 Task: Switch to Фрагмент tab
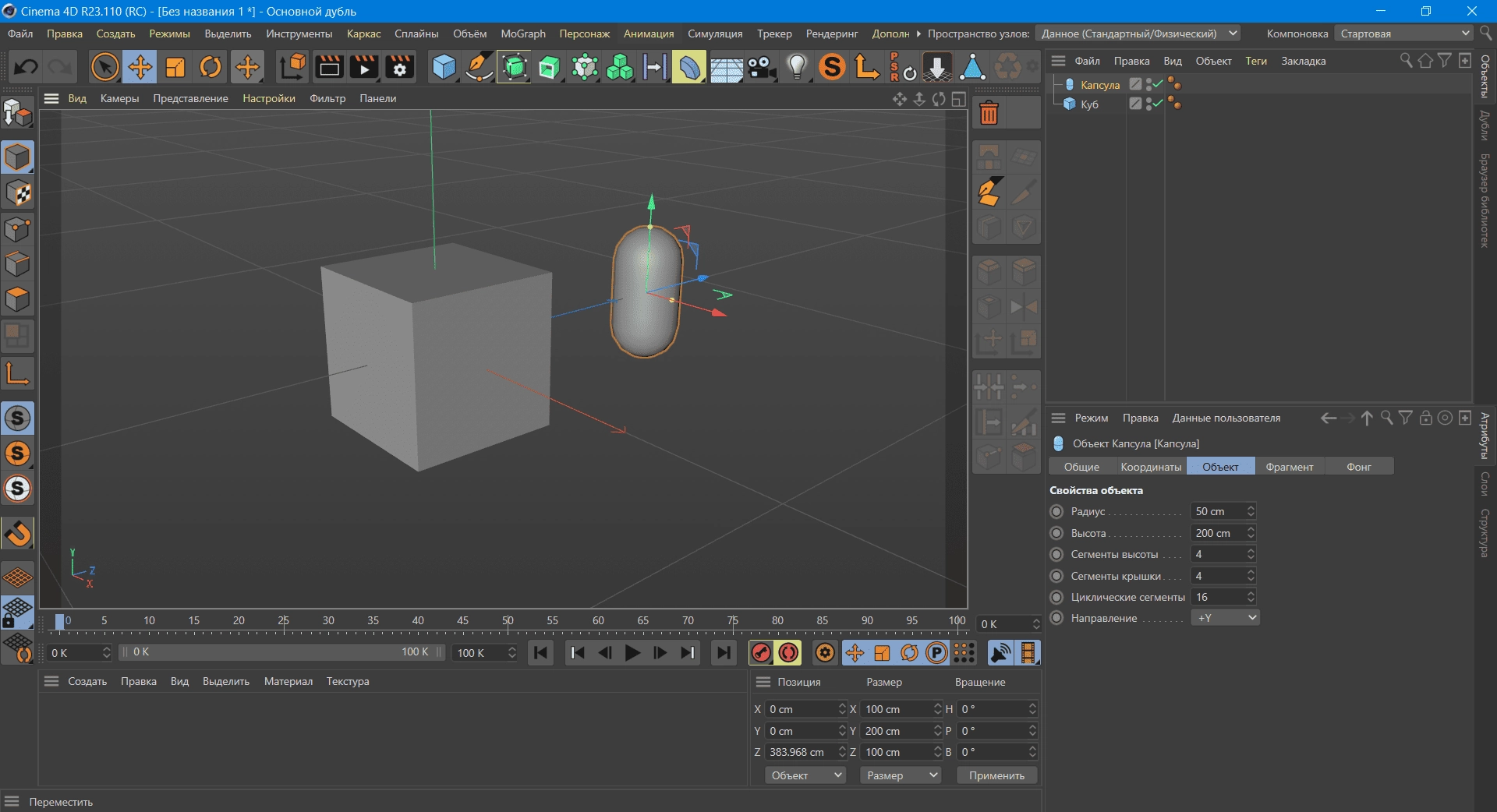1290,467
